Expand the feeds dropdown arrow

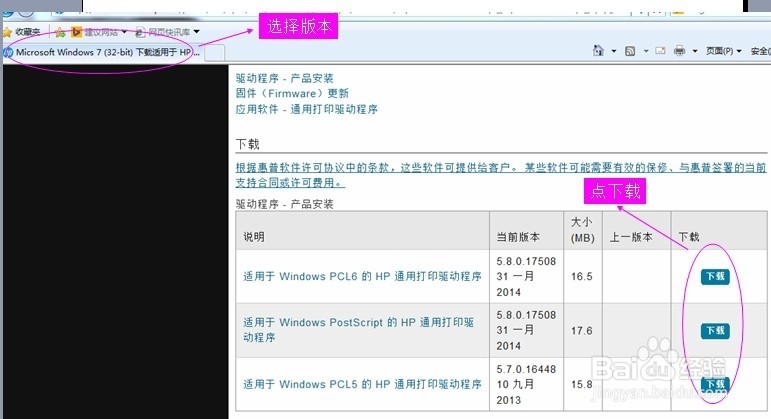tap(646, 51)
